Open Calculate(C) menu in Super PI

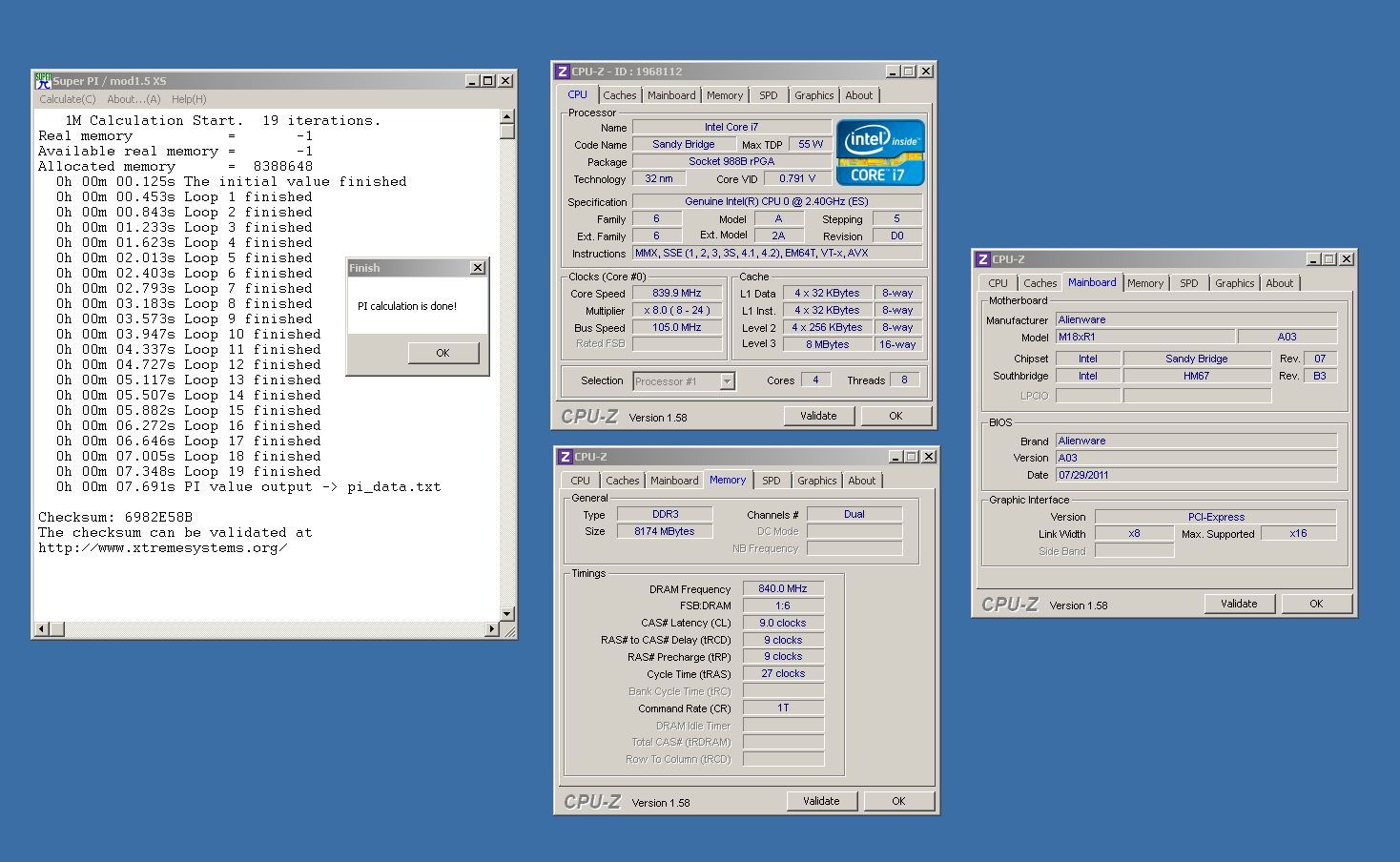(68, 99)
